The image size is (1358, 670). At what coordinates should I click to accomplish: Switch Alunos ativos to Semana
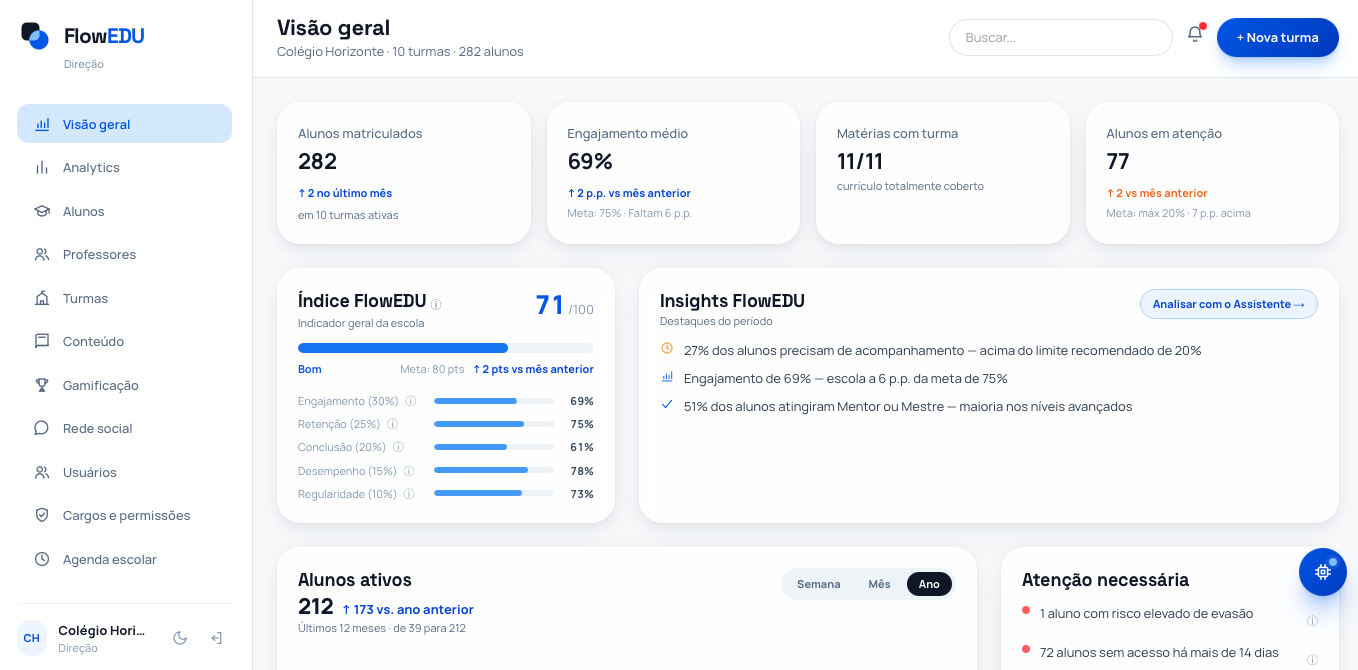coord(818,584)
